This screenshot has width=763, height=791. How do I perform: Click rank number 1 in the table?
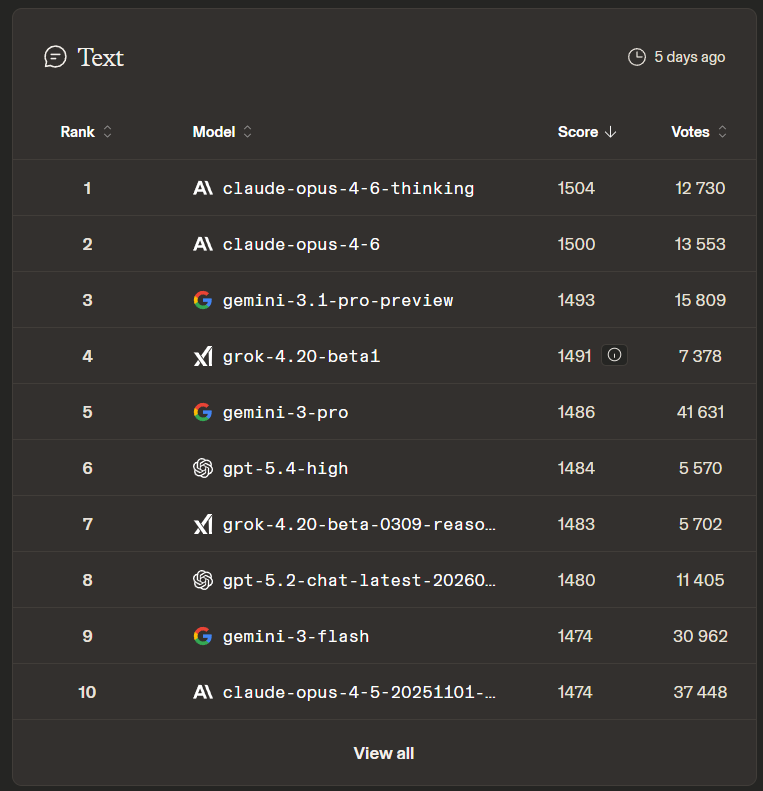87,188
